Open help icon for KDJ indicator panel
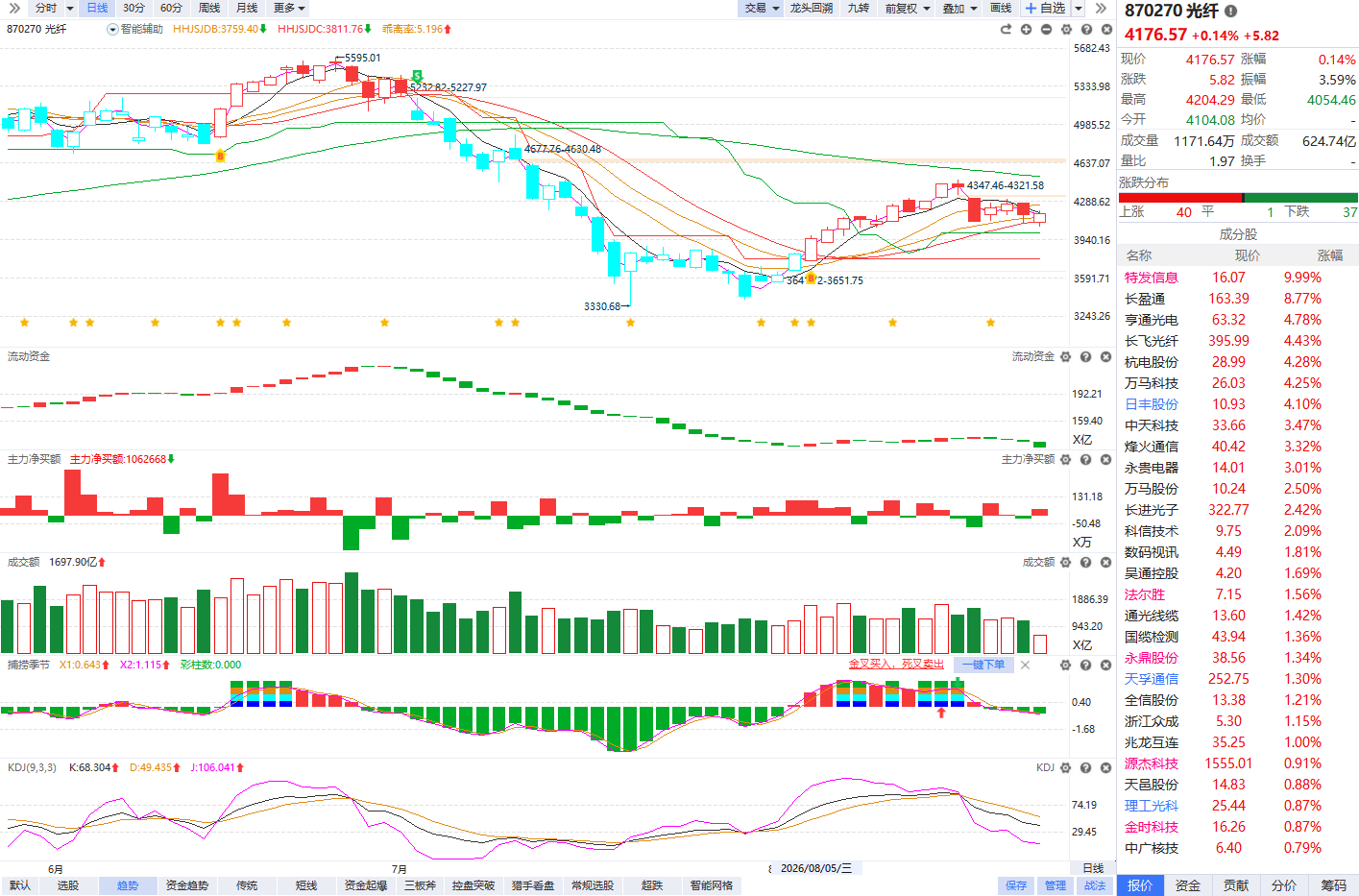This screenshot has height=896, width=1359. (x=1085, y=767)
